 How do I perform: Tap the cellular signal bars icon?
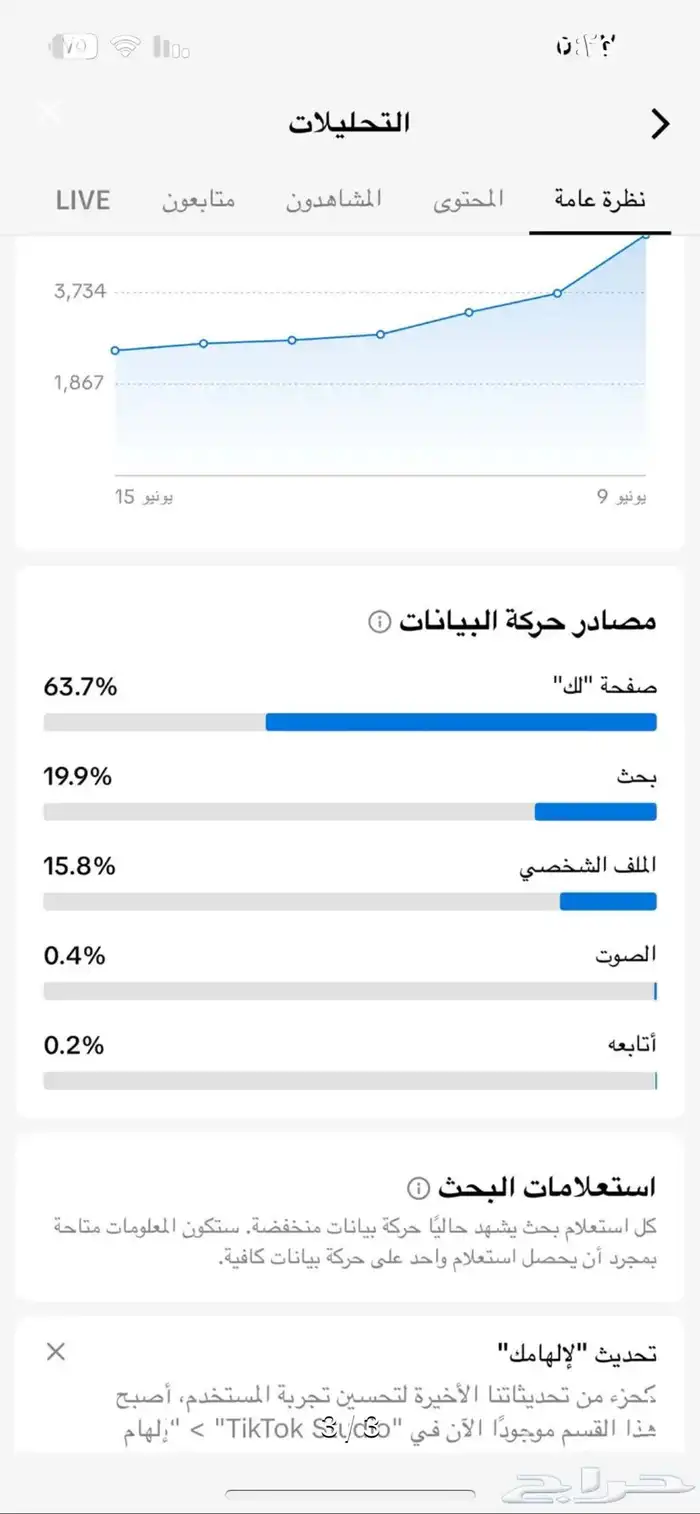(171, 47)
